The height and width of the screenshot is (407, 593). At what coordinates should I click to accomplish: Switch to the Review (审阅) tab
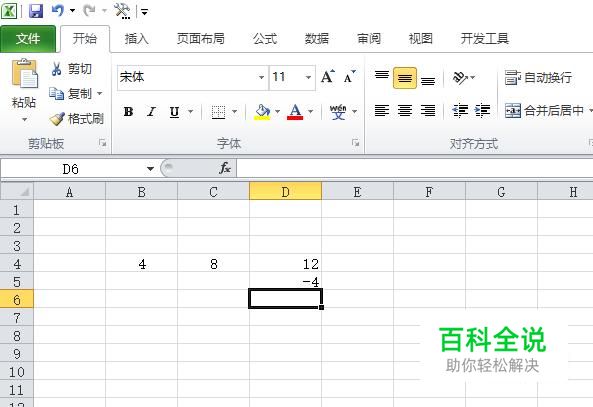pos(369,39)
